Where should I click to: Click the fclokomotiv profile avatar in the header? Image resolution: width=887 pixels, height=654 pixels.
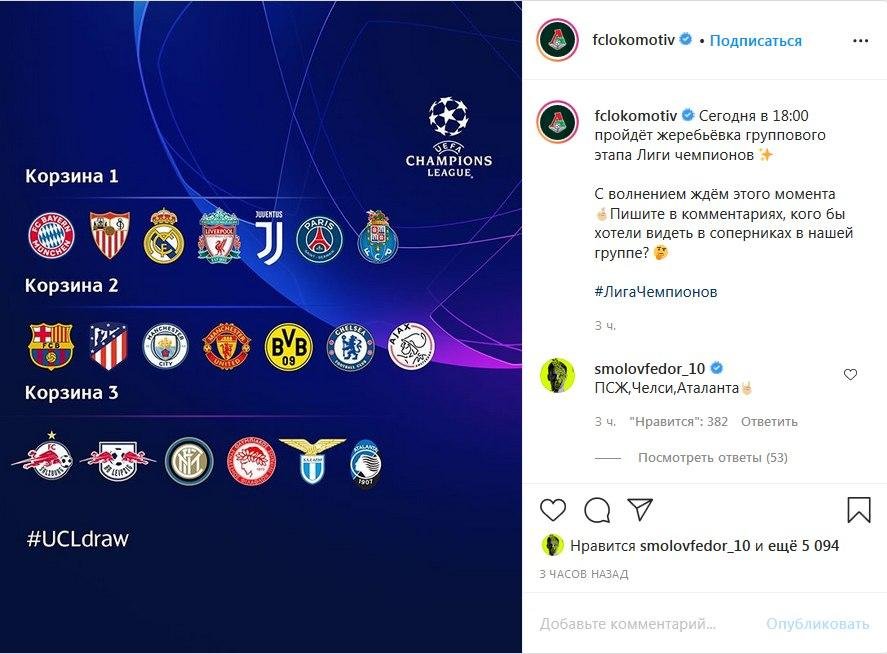point(557,40)
